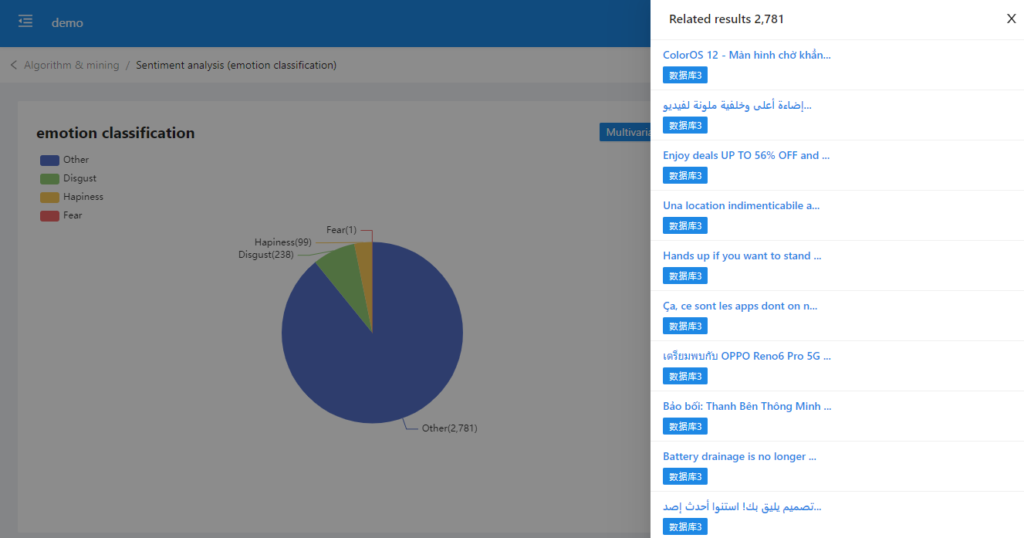This screenshot has height=538, width=1024.
Task: Toggle the Disgust legend item
Action: click(x=68, y=178)
